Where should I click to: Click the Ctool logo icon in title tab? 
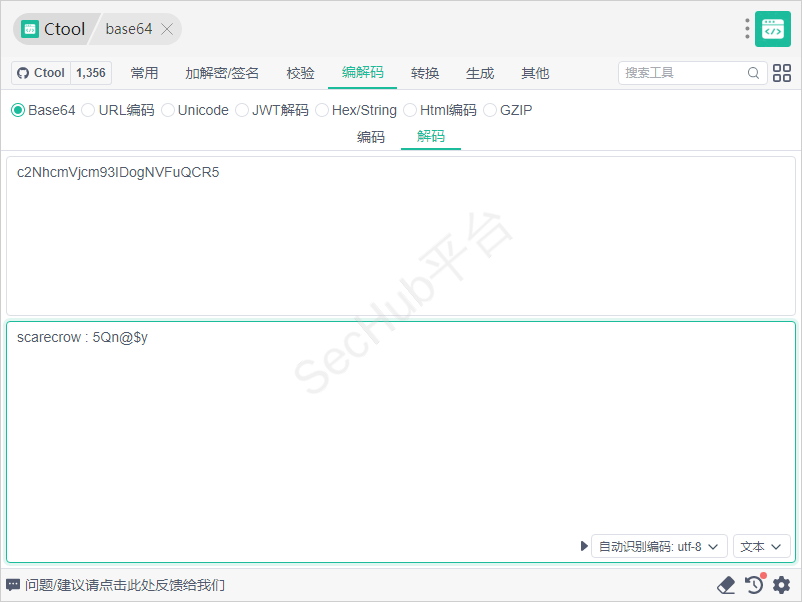click(30, 29)
